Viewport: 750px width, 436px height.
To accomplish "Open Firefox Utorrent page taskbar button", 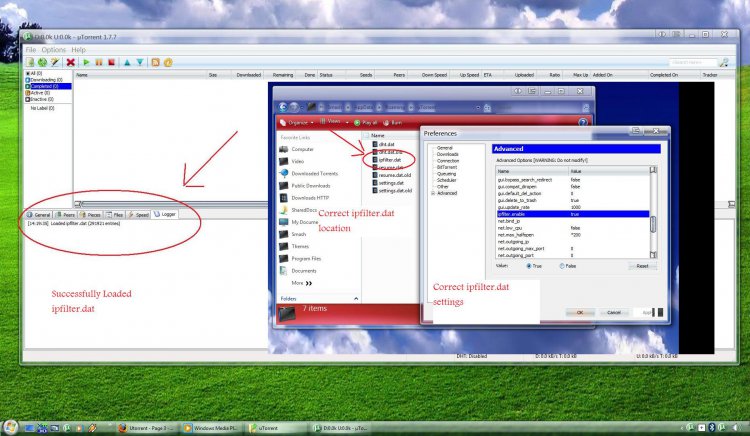I will pyautogui.click(x=146, y=428).
